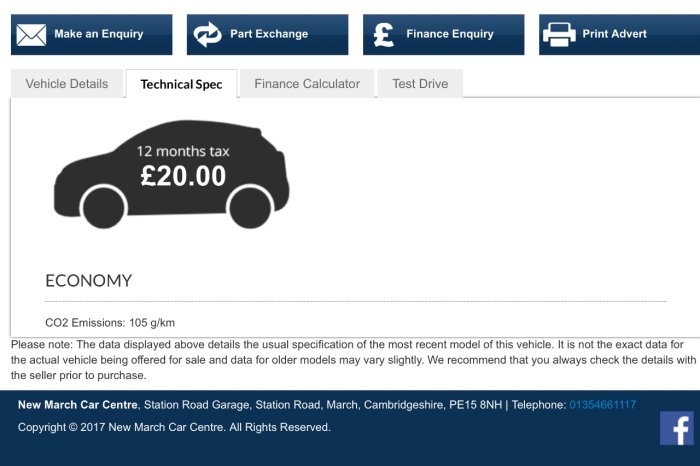The image size is (700, 466).
Task: Click the New March Car Centre footer name
Action: point(78,405)
